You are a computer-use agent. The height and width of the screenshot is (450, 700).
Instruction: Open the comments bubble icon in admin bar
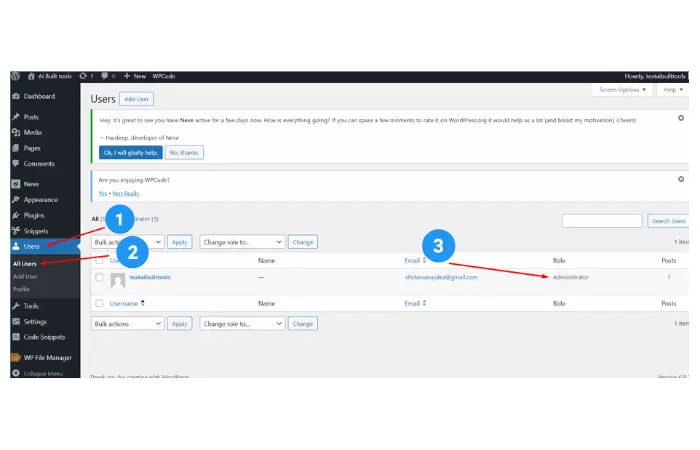[104, 76]
